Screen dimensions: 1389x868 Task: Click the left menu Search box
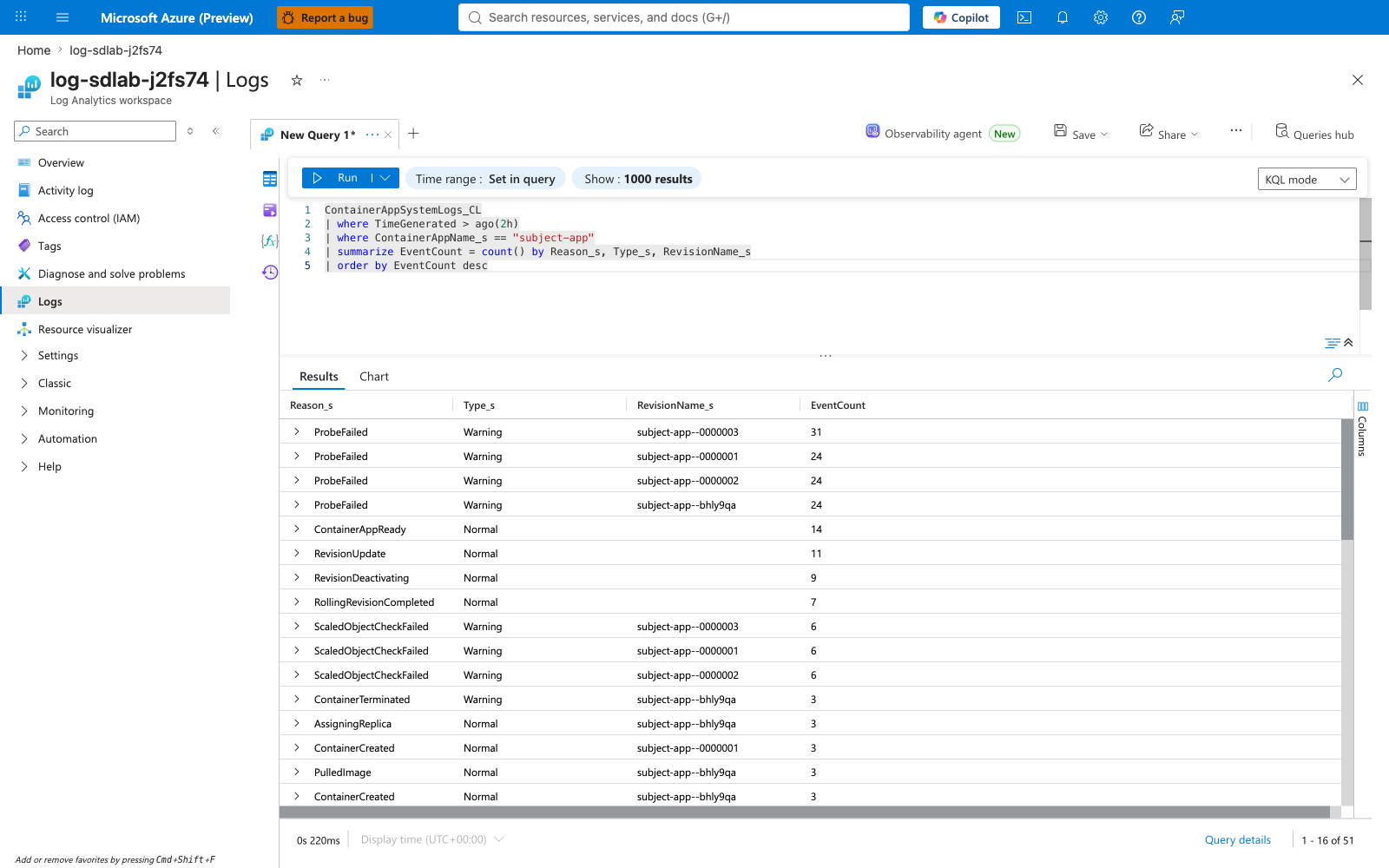pyautogui.click(x=95, y=131)
